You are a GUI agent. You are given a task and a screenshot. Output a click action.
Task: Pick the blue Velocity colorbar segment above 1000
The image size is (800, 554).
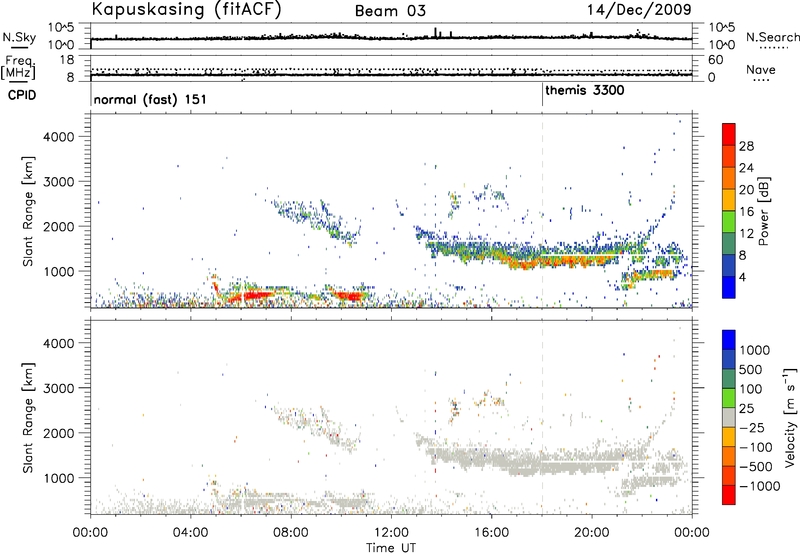click(729, 340)
